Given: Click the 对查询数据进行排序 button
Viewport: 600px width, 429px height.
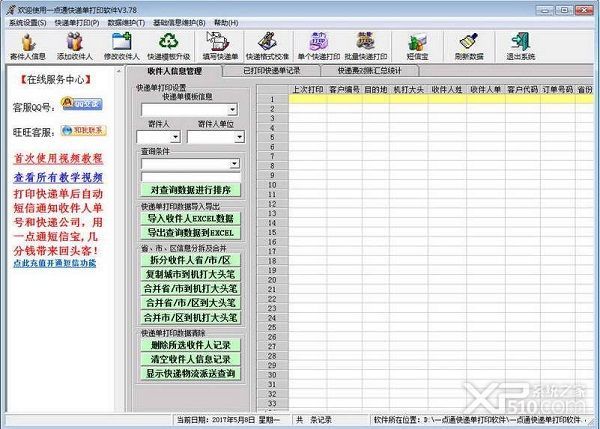Looking at the screenshot, I should 191,190.
